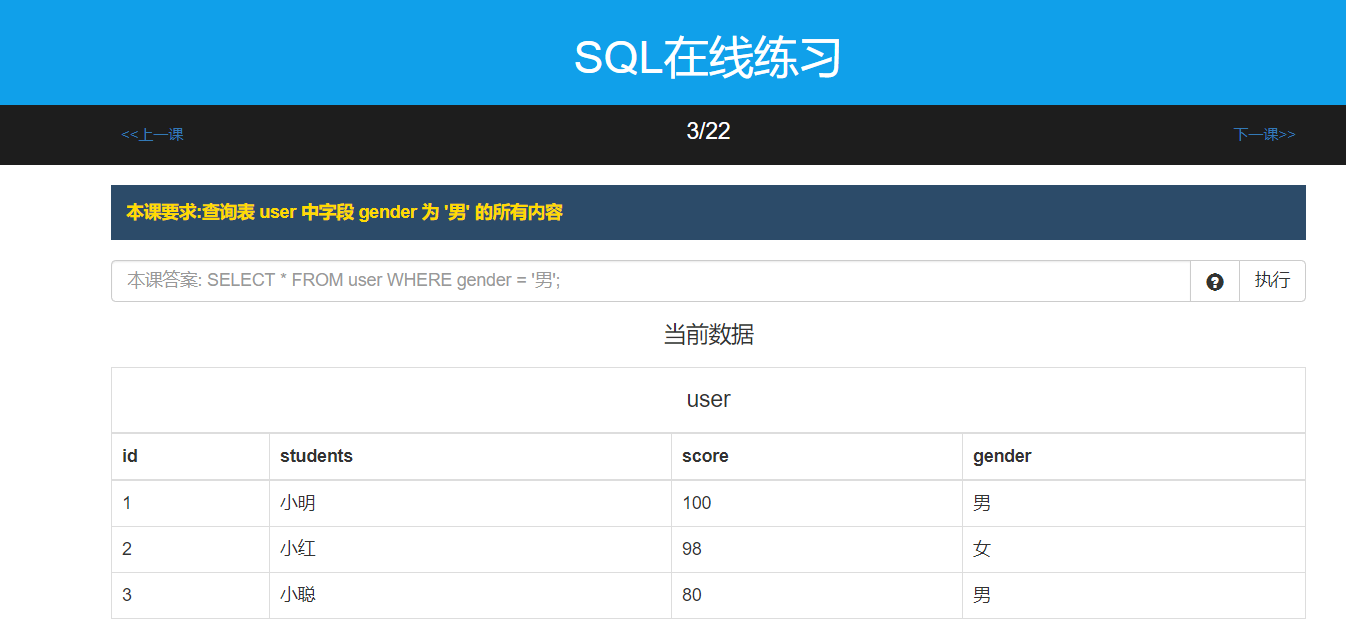Open next lesson via 下一课>>
This screenshot has width=1346, height=619.
coord(1264,135)
